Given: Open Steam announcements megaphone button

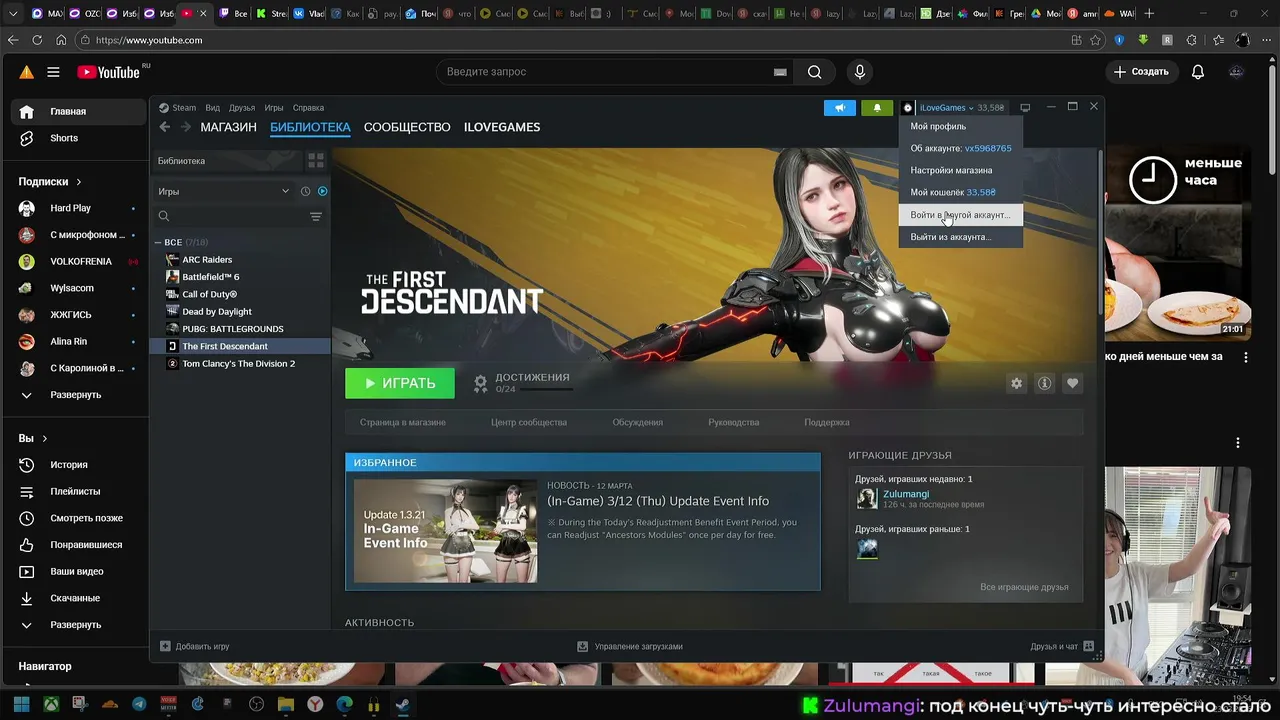Looking at the screenshot, I should [x=840, y=108].
